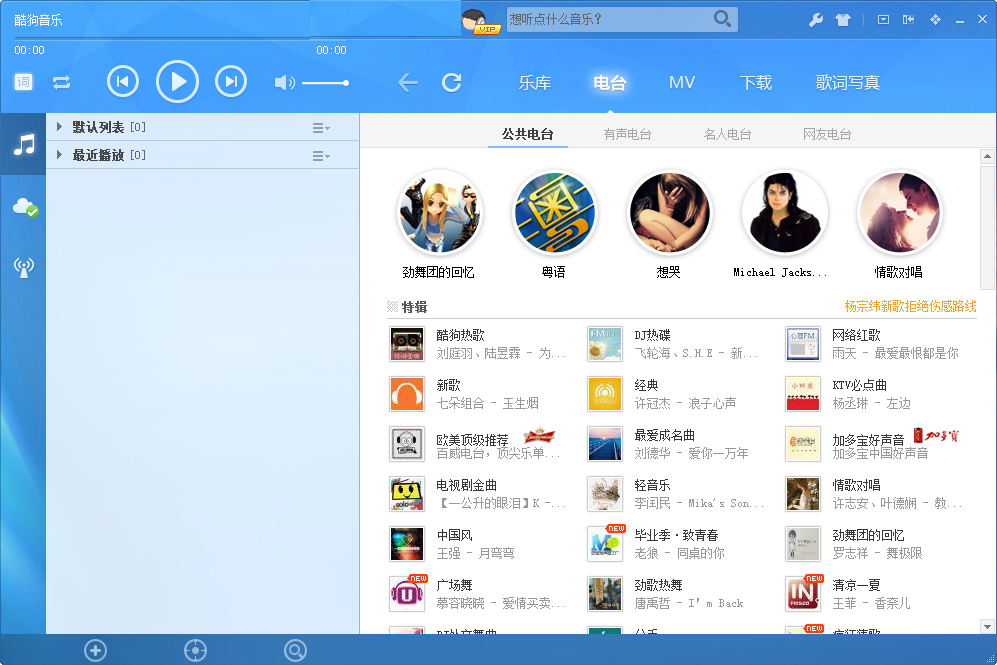Screen dimensions: 997x665
Task: Click the search magnifier icon
Action: tap(722, 19)
